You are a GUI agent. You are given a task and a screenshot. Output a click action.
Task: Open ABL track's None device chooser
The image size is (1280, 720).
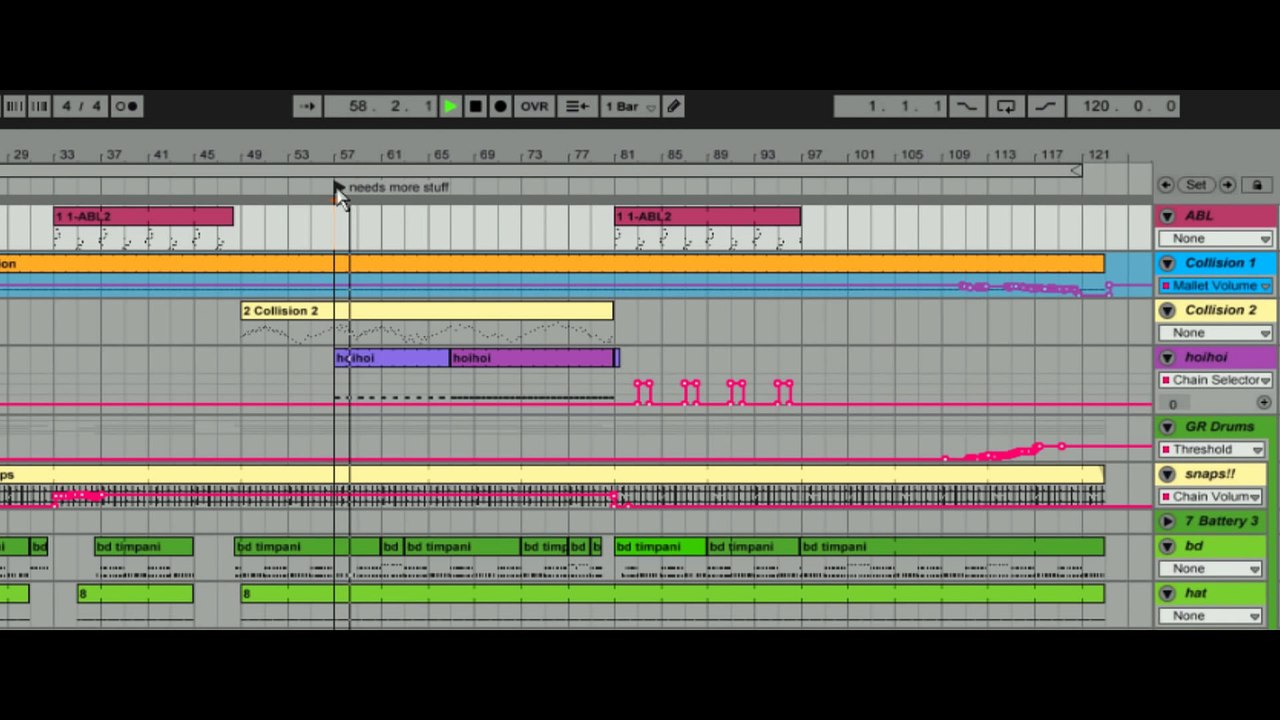[x=1215, y=238]
